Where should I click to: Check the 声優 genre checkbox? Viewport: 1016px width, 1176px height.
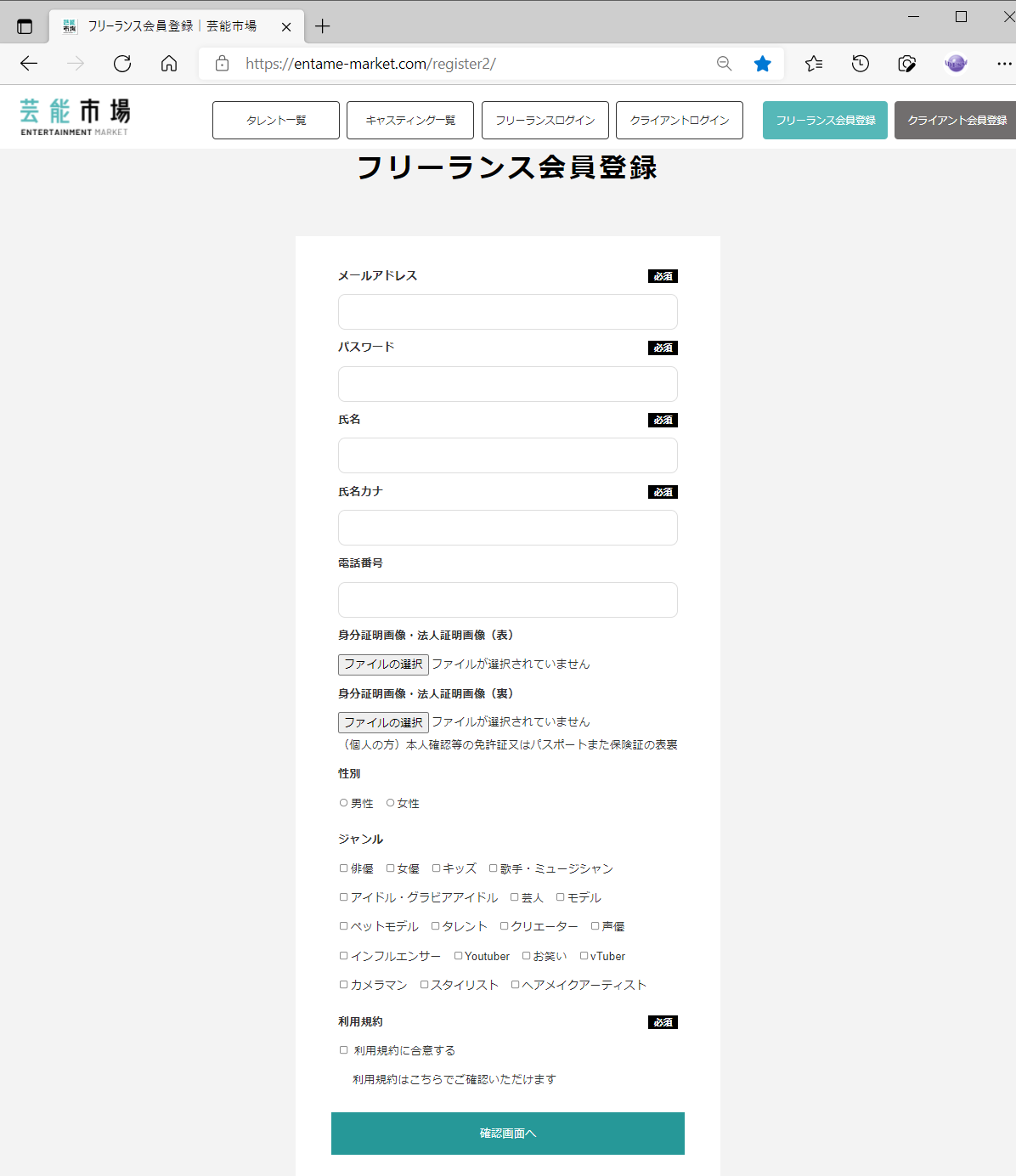[595, 925]
